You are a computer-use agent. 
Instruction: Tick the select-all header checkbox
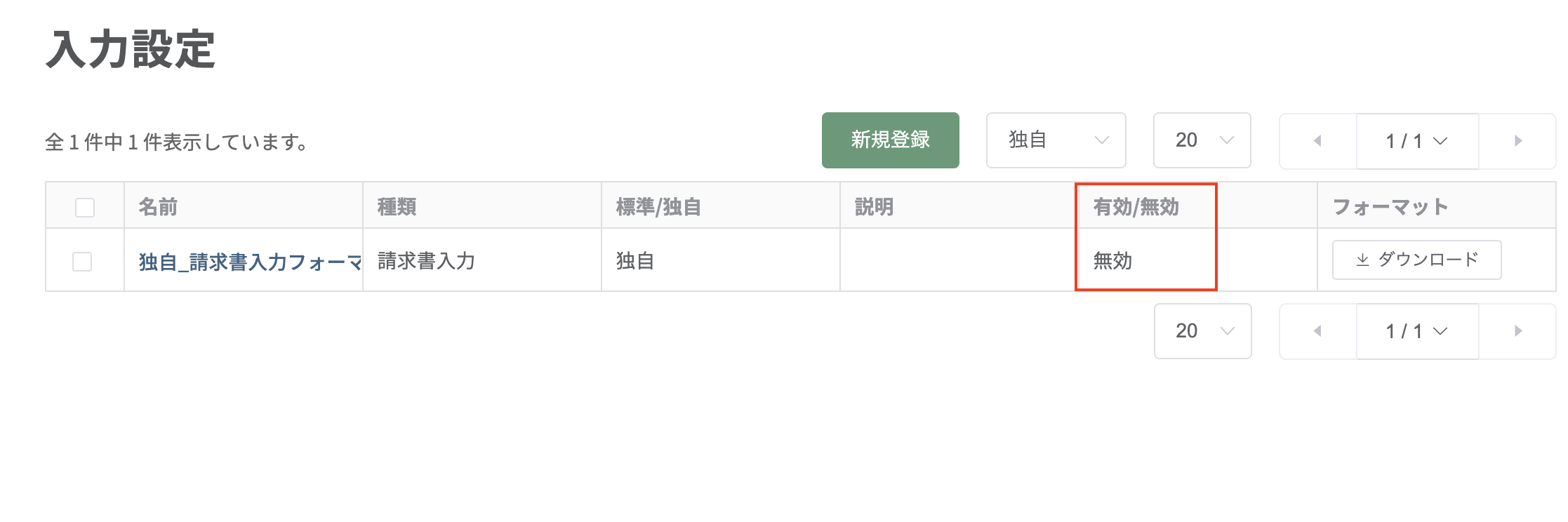[x=85, y=207]
